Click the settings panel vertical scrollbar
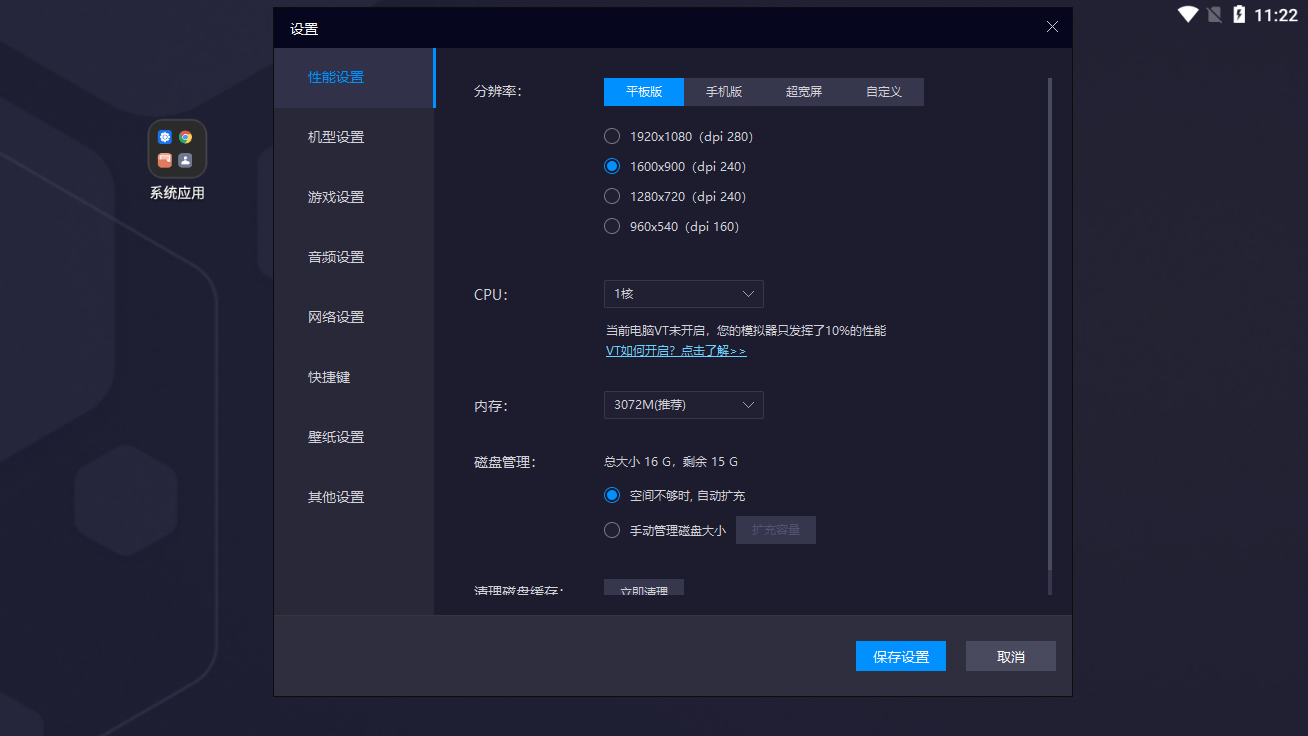This screenshot has height=736, width=1308. (1049, 330)
